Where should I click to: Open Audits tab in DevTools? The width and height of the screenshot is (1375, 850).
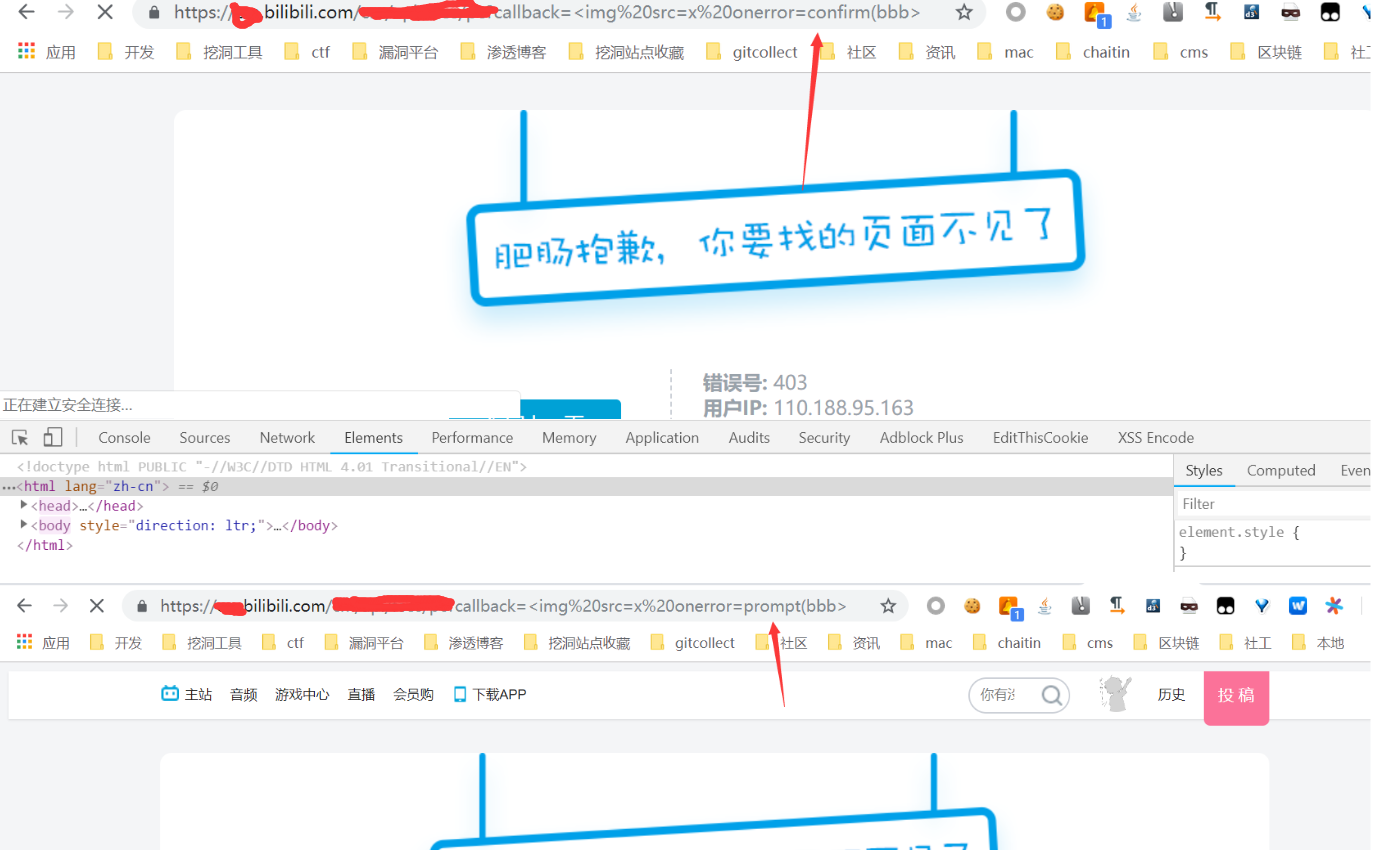(749, 437)
